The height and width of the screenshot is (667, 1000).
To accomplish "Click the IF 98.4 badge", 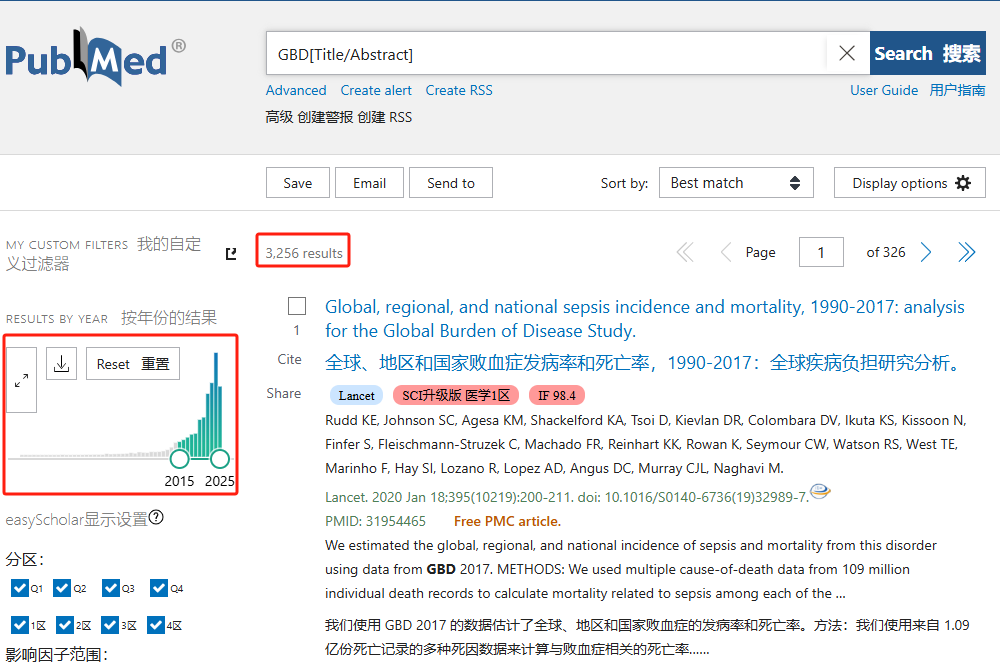I will tap(557, 395).
